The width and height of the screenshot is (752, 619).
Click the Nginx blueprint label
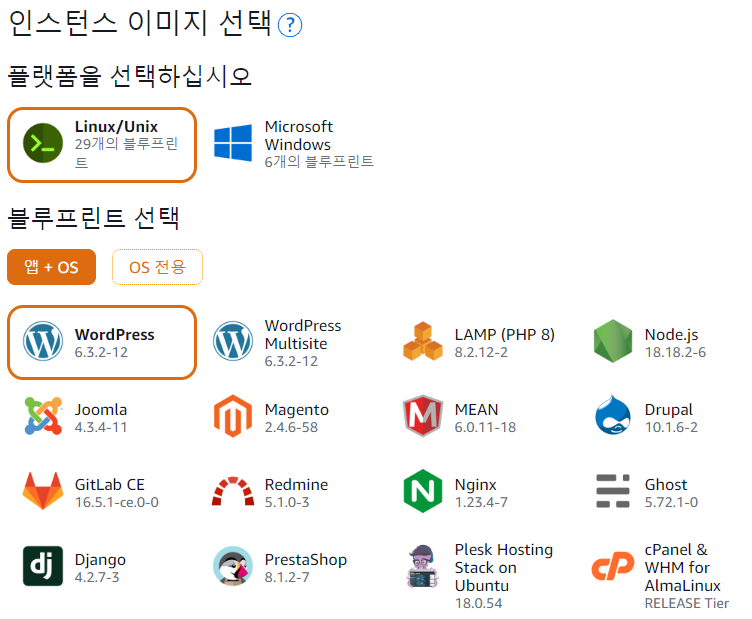coord(475,485)
